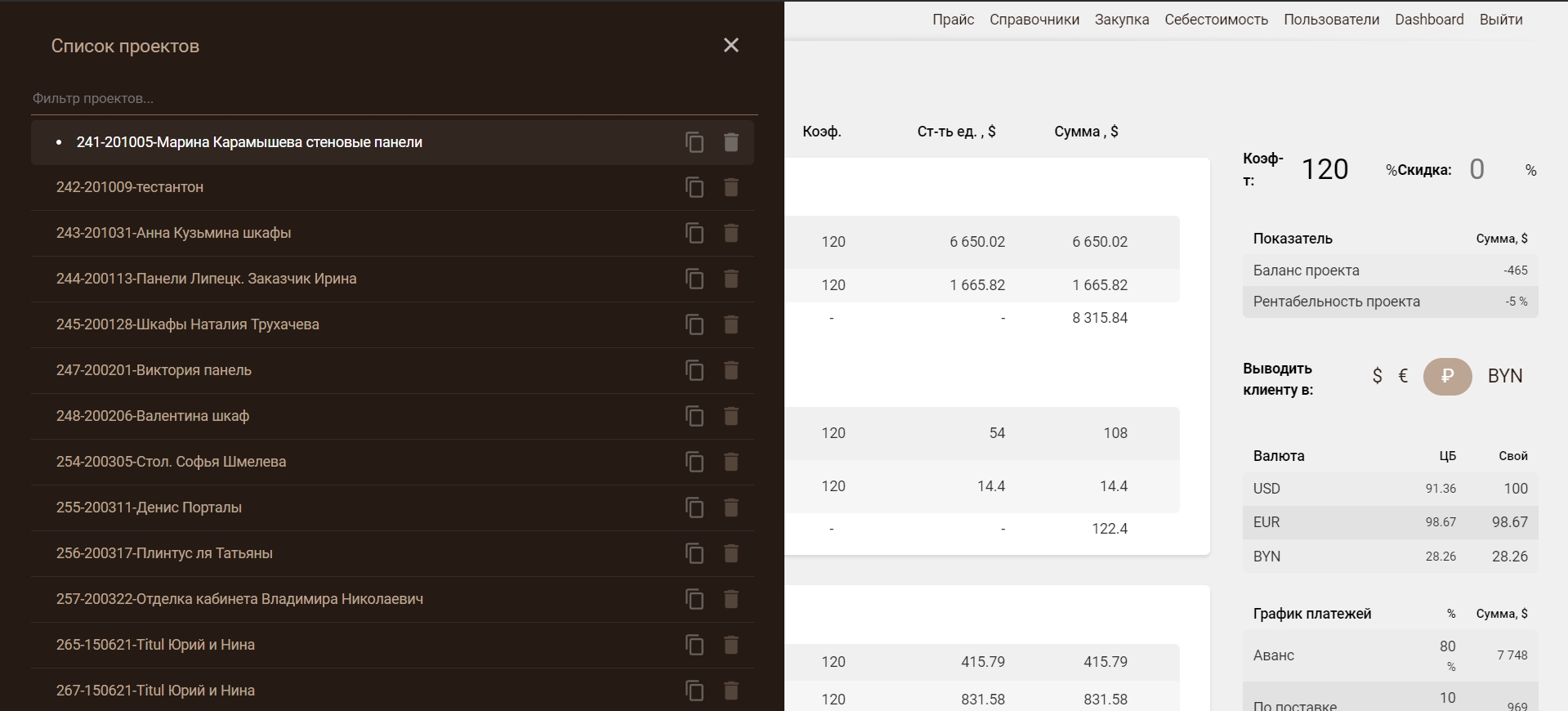Copy project 255-200311 Денис Порталы
Viewport: 1568px width, 711px height.
click(695, 508)
